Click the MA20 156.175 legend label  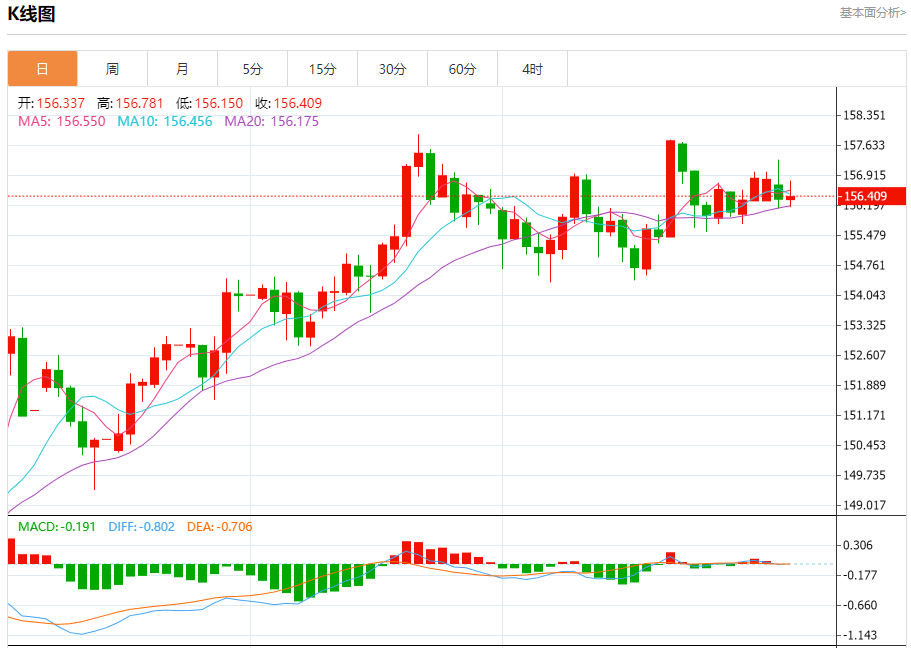coord(272,121)
